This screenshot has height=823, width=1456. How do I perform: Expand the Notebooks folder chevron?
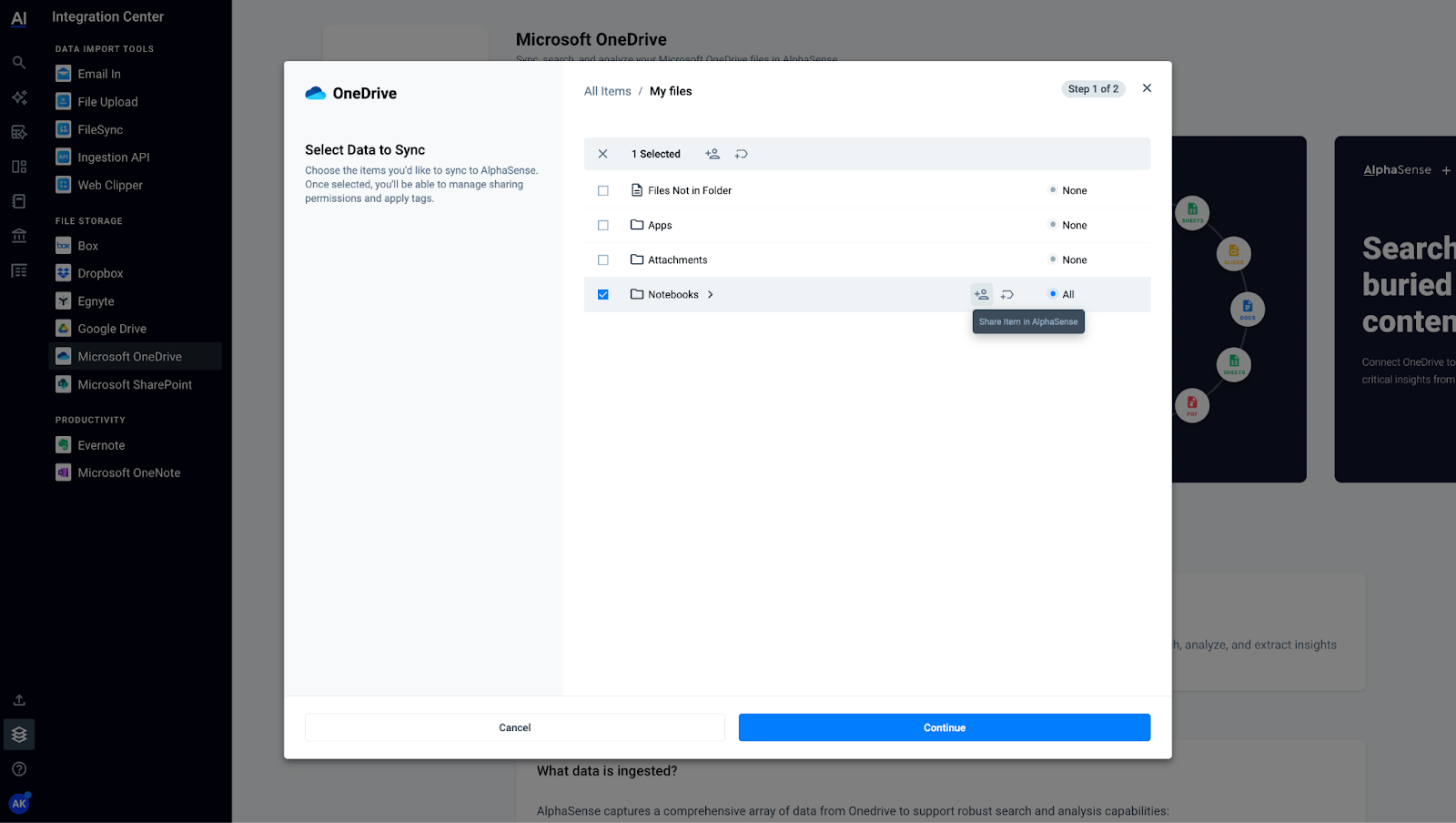[711, 294]
